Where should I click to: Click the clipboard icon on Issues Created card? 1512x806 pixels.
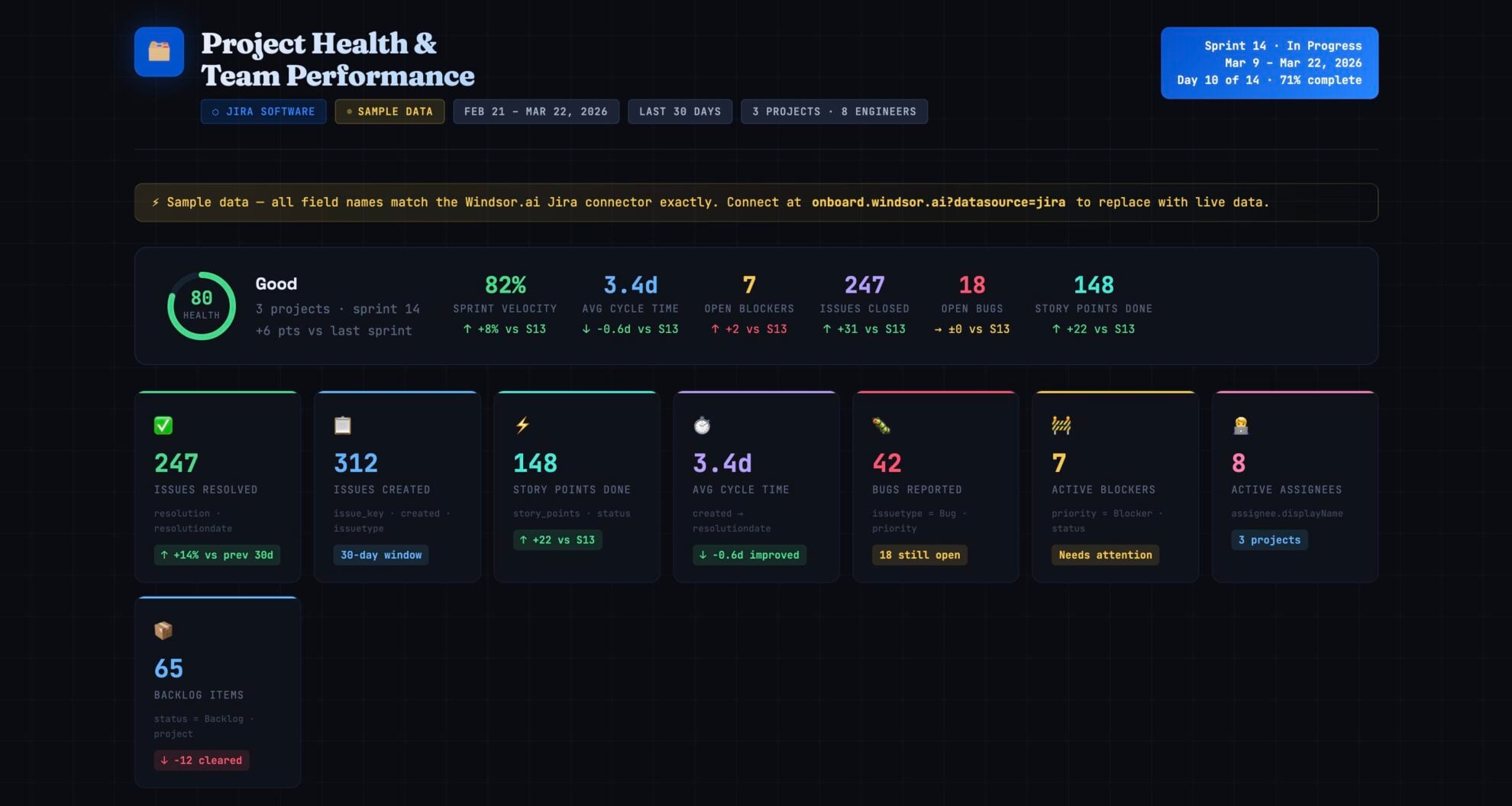(x=343, y=426)
